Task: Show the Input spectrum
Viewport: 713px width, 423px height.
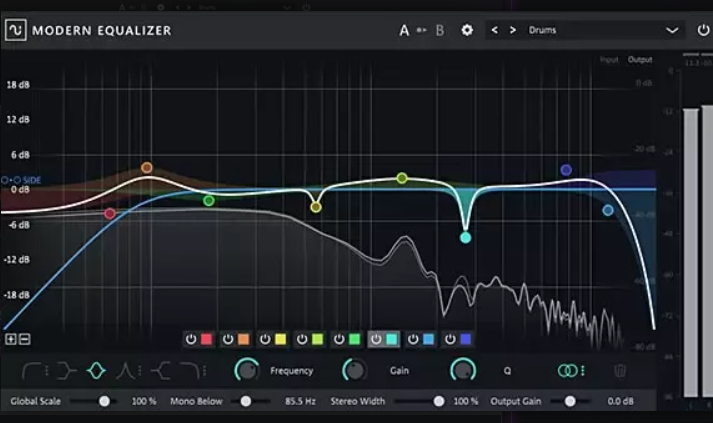Action: tap(609, 60)
